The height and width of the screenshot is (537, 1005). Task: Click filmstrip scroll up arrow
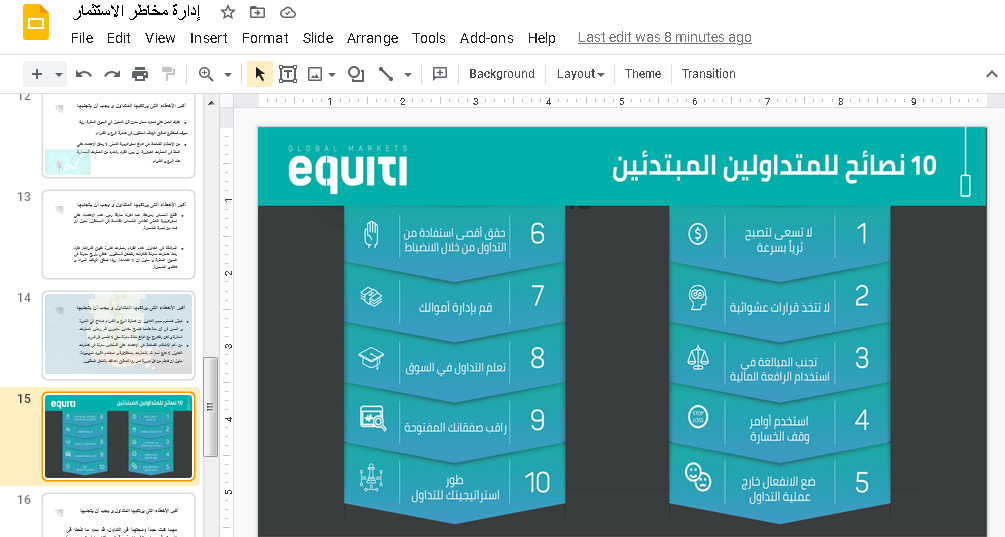tap(211, 103)
